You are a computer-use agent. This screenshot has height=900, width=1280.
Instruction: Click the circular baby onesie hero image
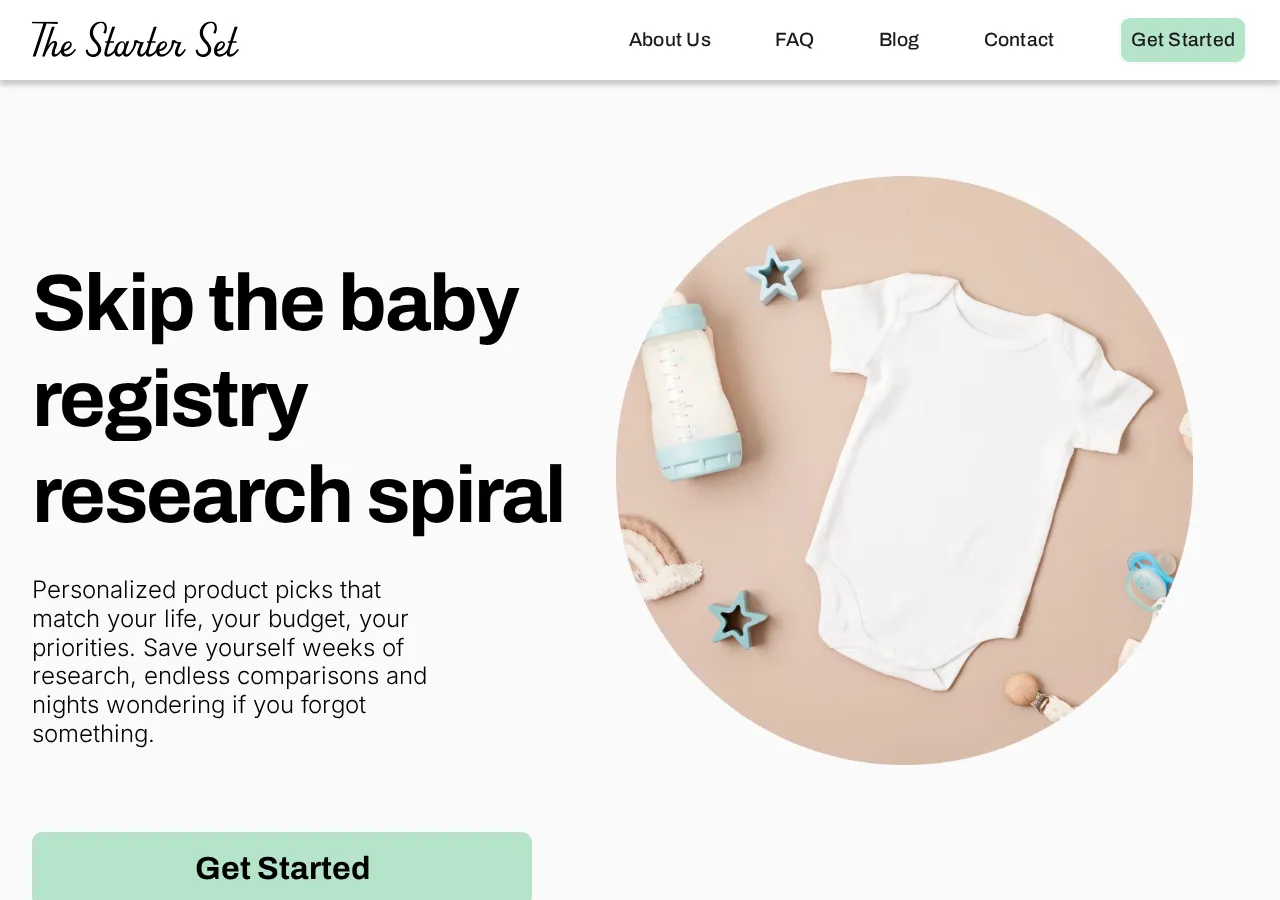point(904,470)
